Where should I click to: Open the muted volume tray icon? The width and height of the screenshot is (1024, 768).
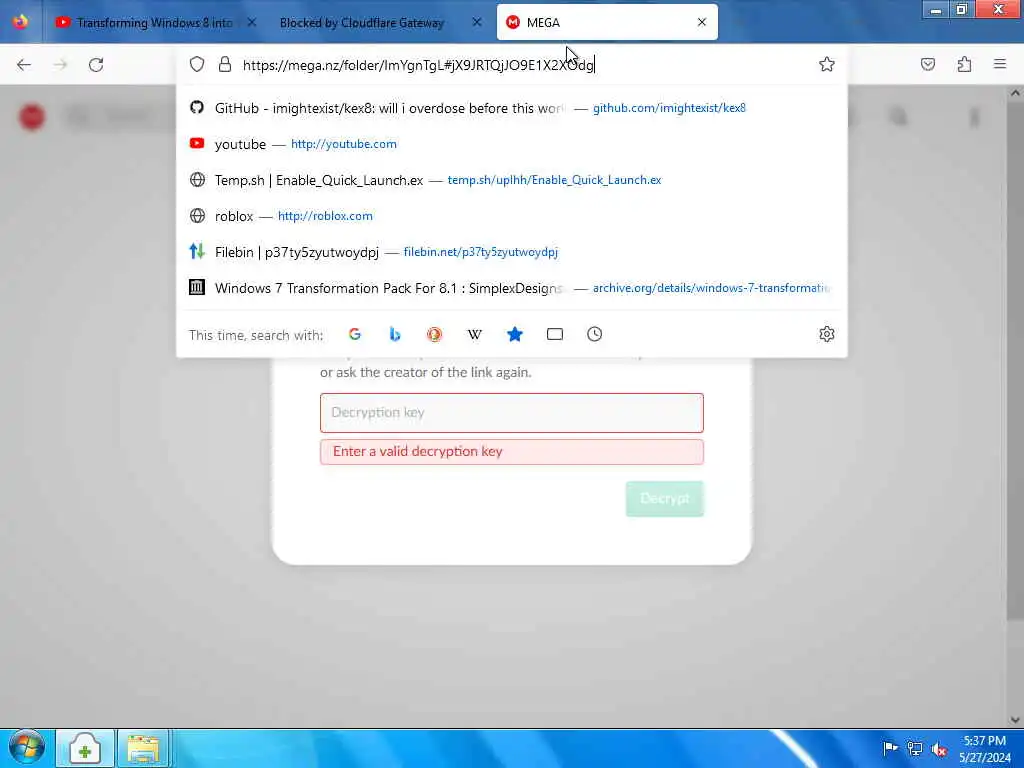click(940, 748)
